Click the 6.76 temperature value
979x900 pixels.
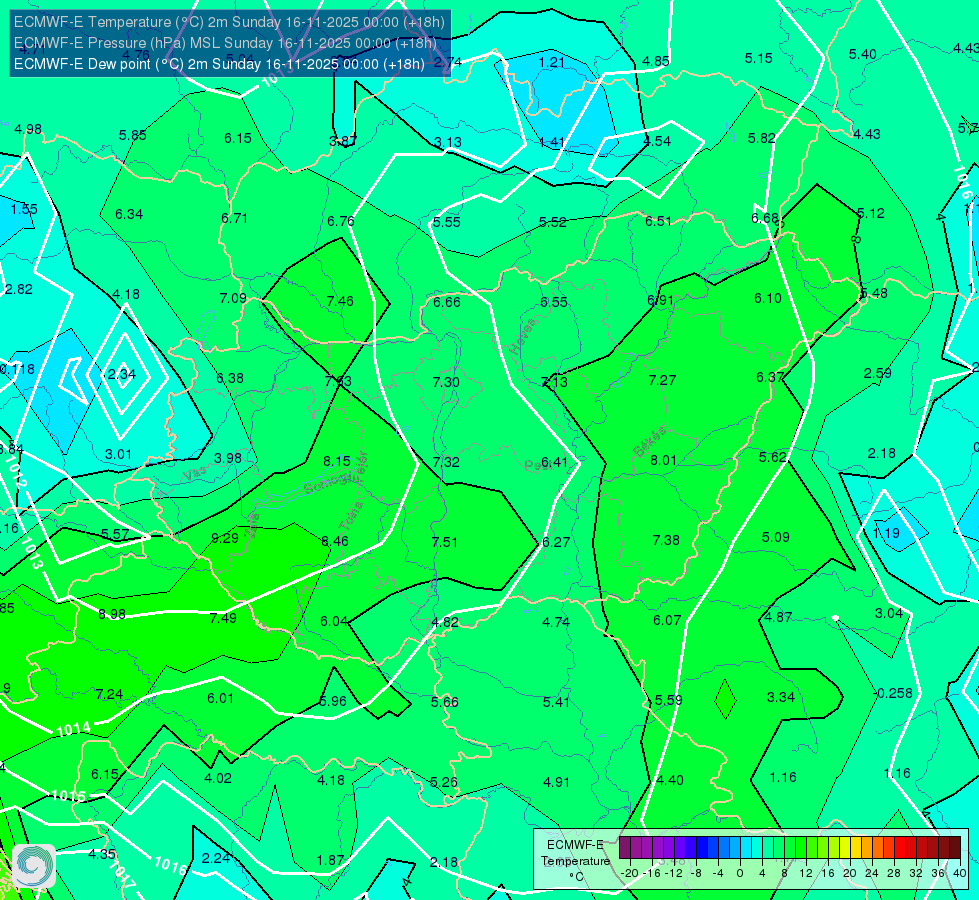tap(341, 221)
